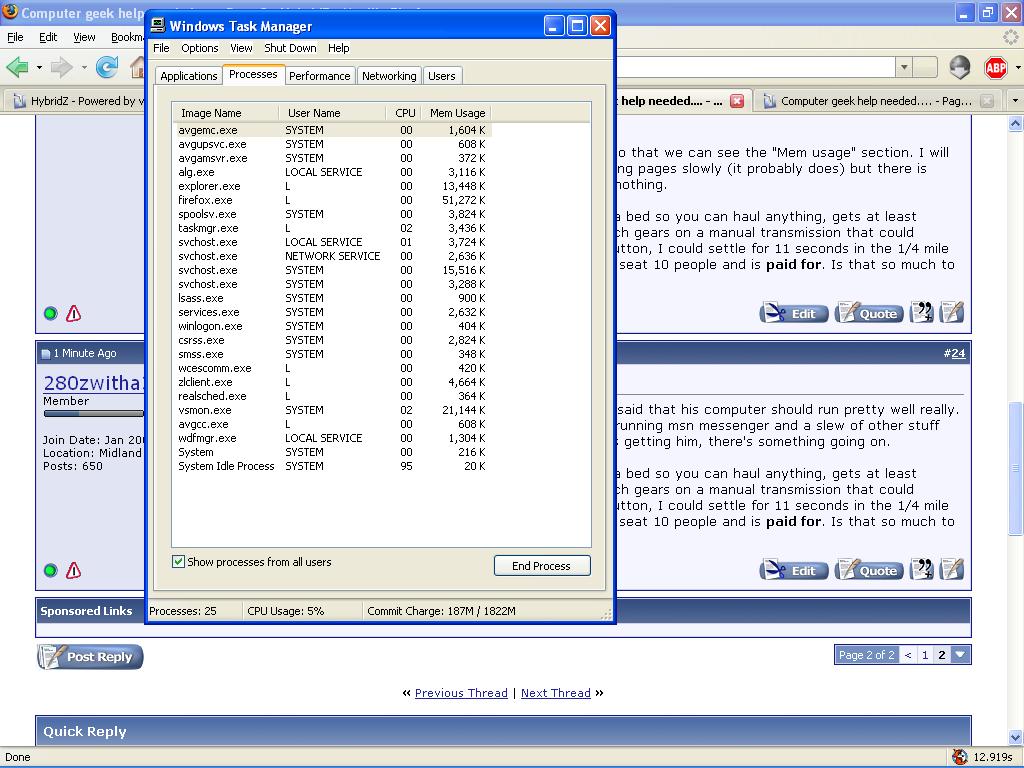The width and height of the screenshot is (1024, 768).
Task: Click the Edit button on upper post
Action: [794, 313]
